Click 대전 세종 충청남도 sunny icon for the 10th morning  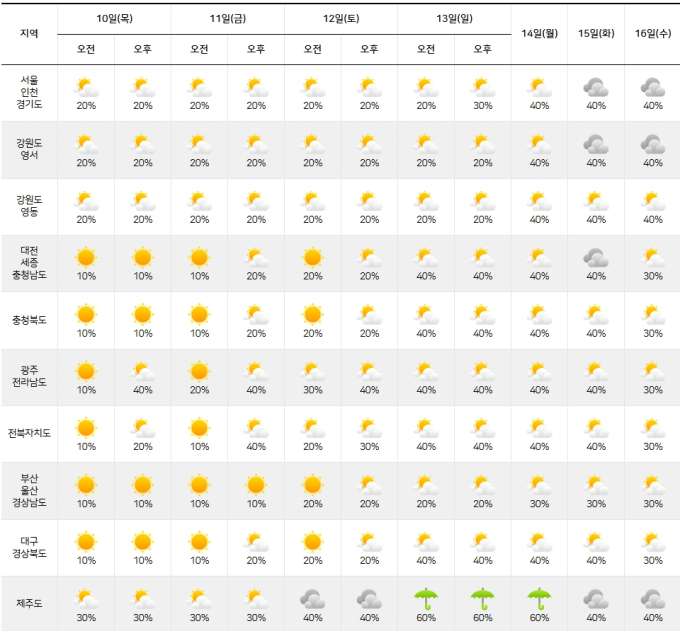tap(86, 258)
